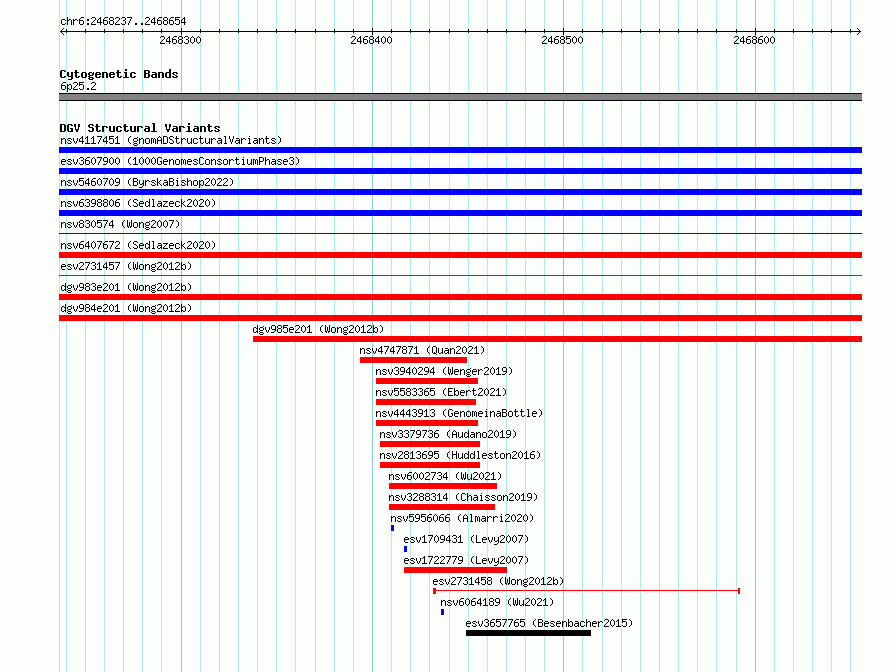Open the nsv5460709 ByrskaBishop2022 label
890x672 pixels.
[147, 182]
